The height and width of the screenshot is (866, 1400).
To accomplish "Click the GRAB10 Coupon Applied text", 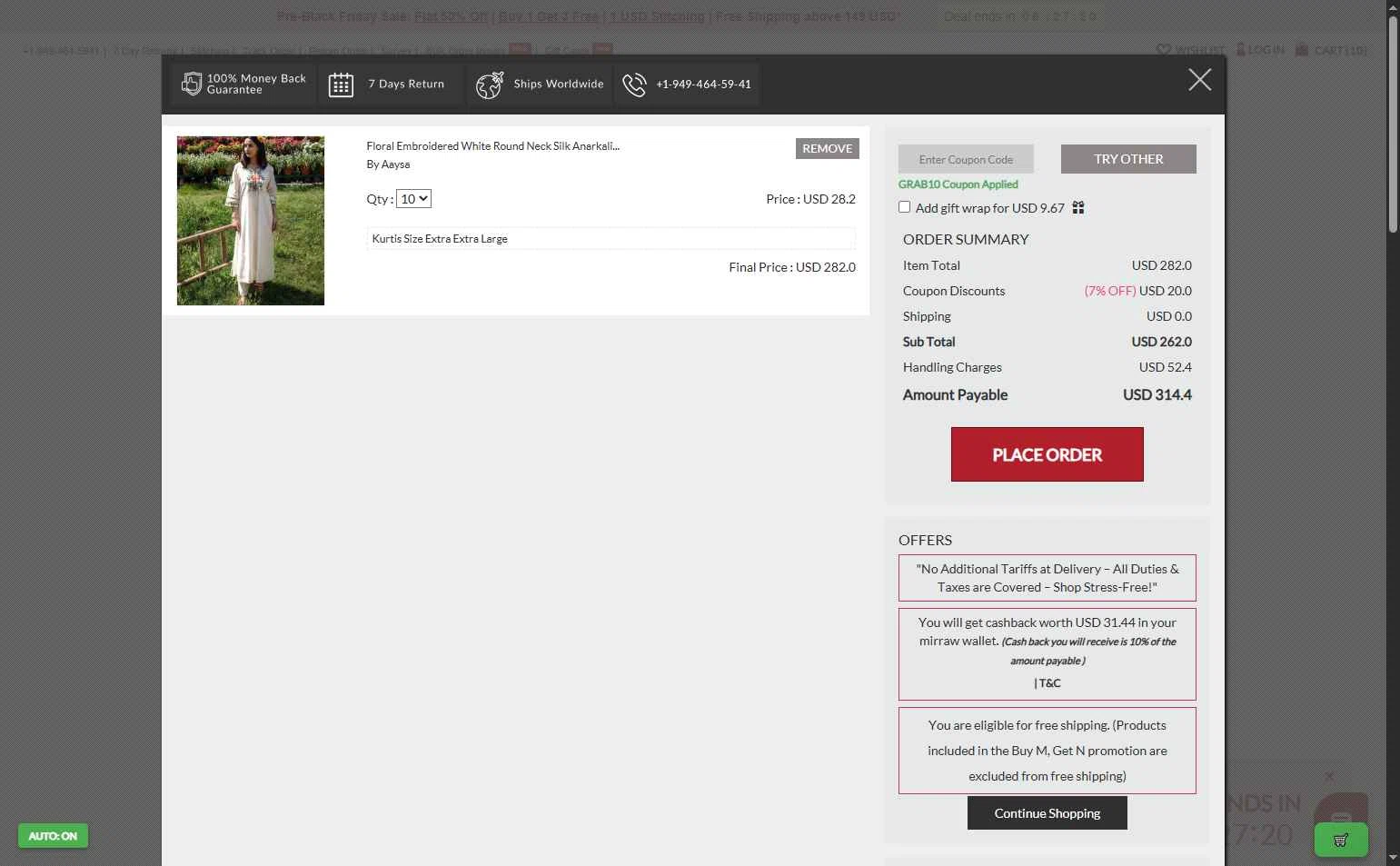I will (958, 184).
